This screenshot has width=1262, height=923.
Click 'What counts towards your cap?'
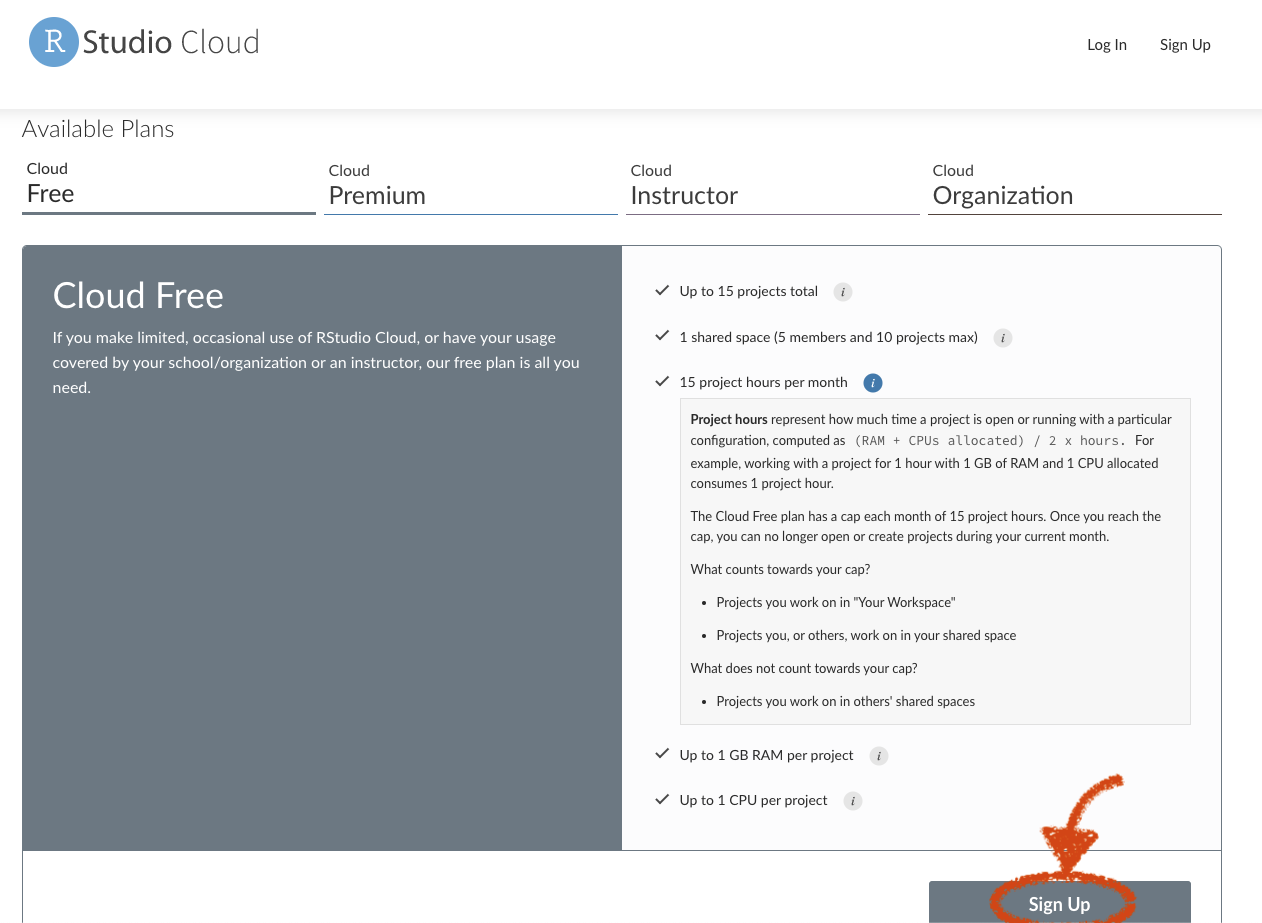point(780,570)
